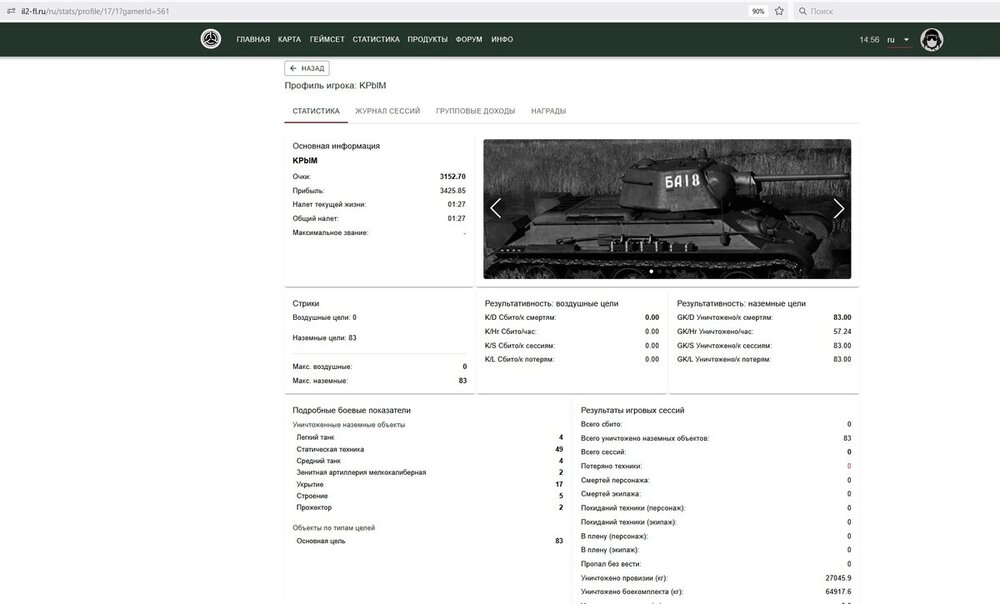Go to ФОРУМ from the header menu

[x=468, y=40]
